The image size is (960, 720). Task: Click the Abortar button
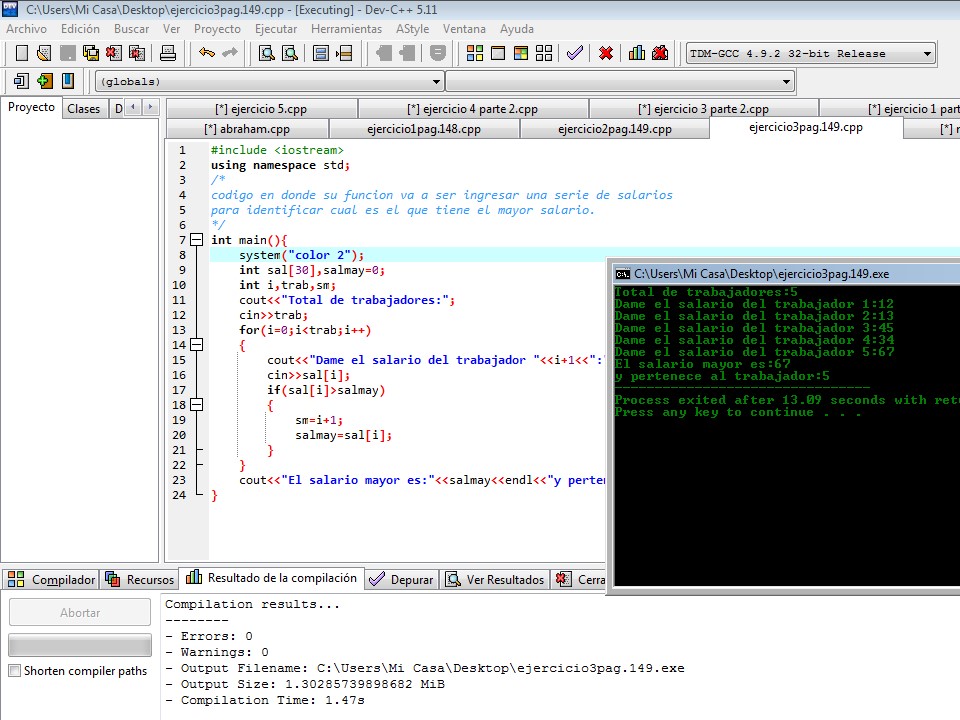[x=79, y=612]
